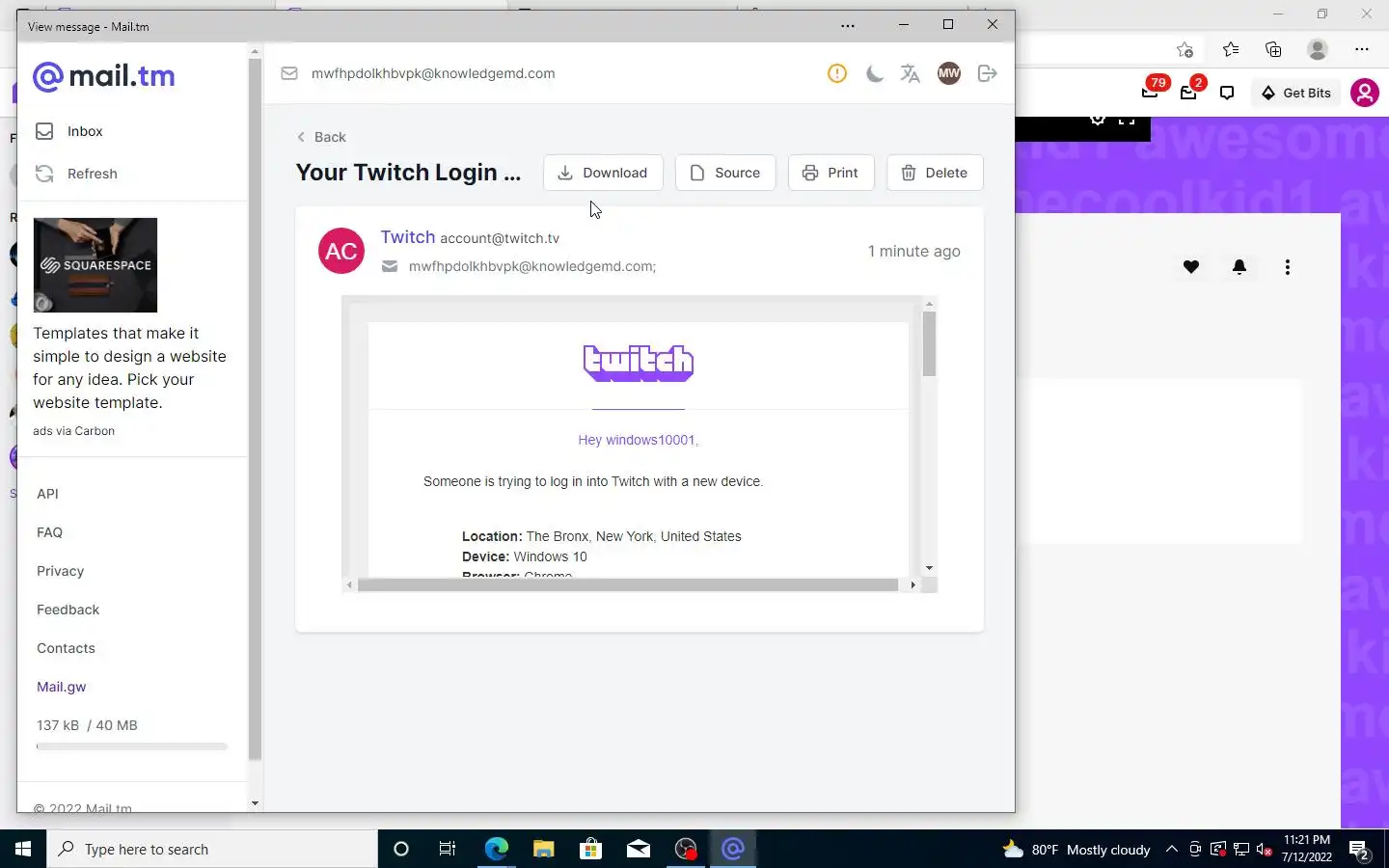Image resolution: width=1389 pixels, height=868 pixels.
Task: Open the Mail.tm app taskbar icon
Action: point(733,849)
